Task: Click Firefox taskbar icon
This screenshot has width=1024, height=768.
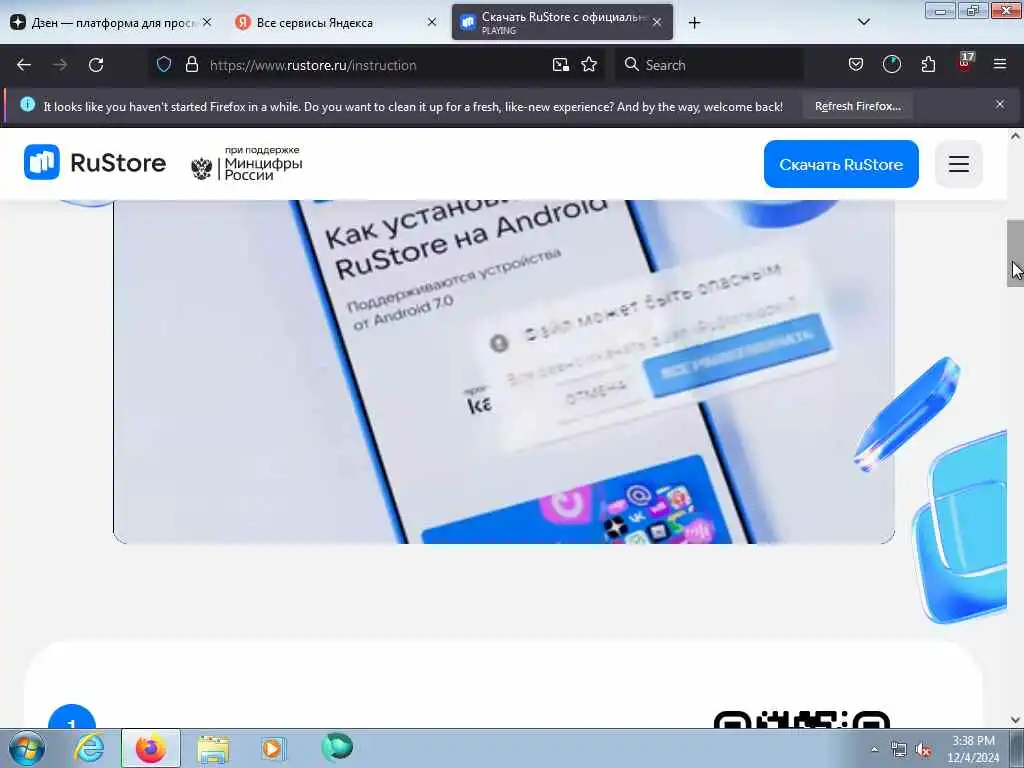Action: 151,748
